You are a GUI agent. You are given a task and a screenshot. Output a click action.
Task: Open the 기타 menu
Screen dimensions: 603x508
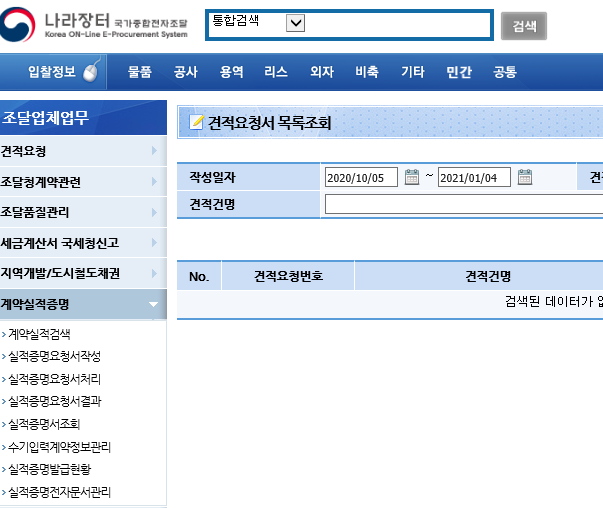pos(413,72)
